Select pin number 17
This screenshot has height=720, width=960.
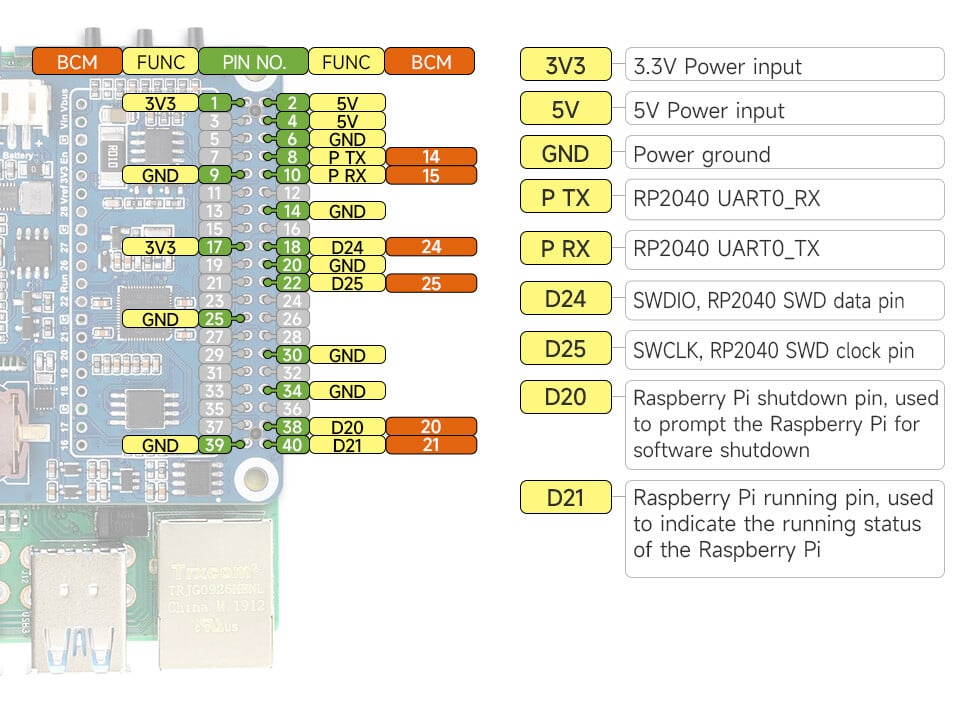point(214,247)
